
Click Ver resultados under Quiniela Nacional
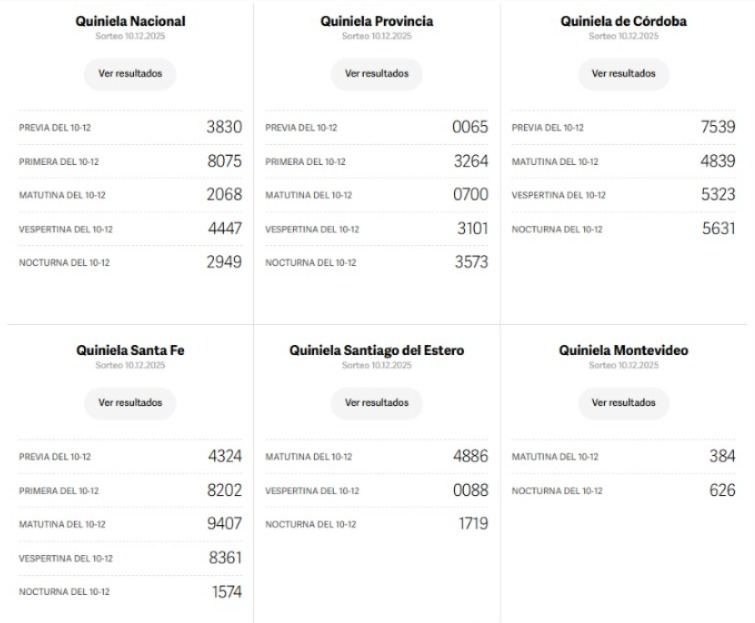(130, 74)
